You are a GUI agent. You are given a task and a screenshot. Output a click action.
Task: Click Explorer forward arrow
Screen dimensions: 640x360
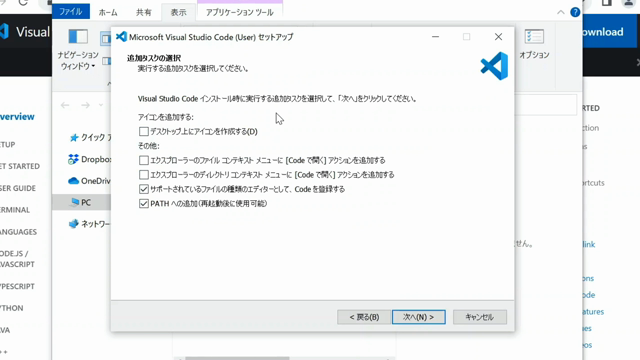pyautogui.click(x=85, y=105)
